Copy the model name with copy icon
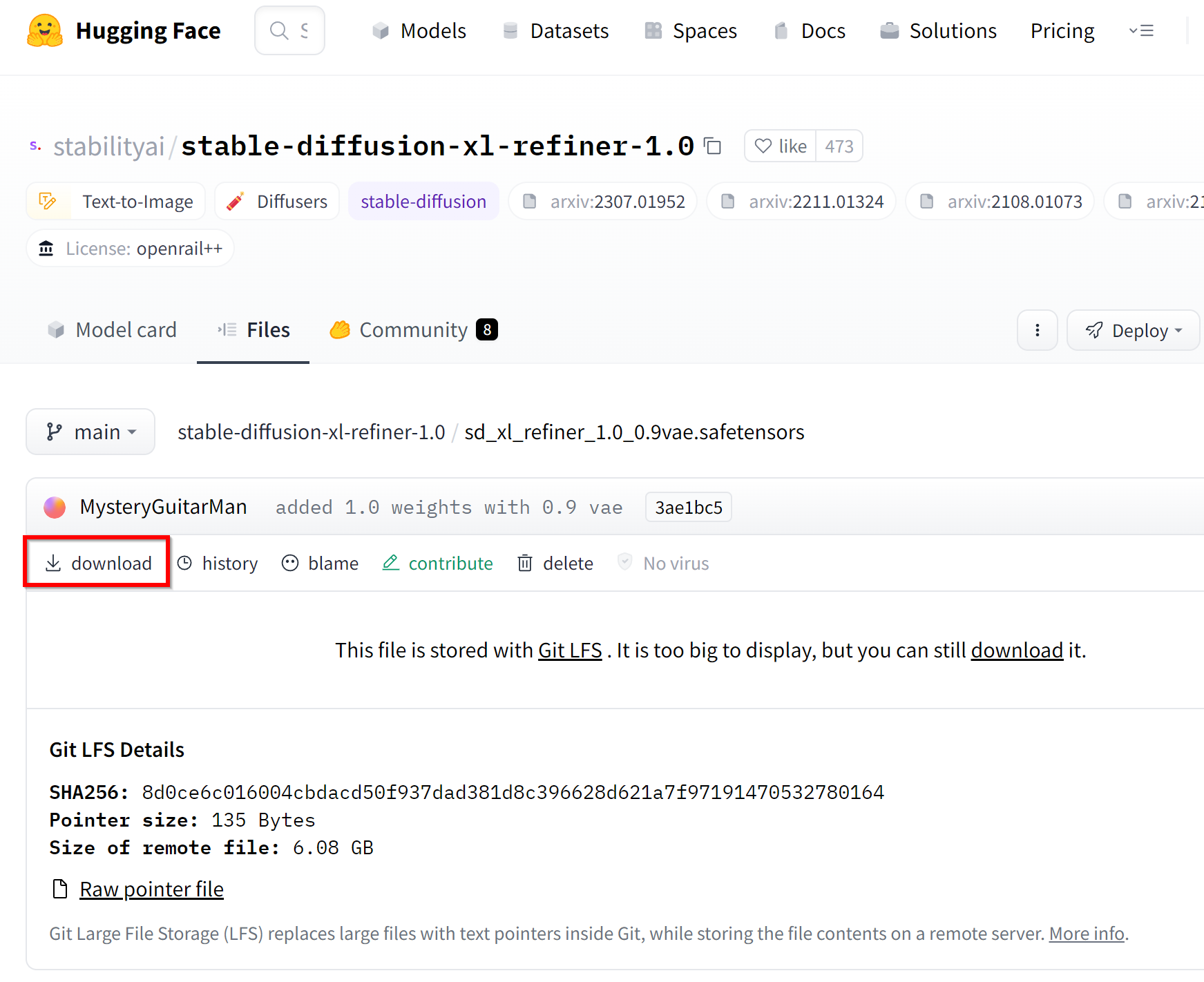This screenshot has width=1204, height=982. [712, 146]
